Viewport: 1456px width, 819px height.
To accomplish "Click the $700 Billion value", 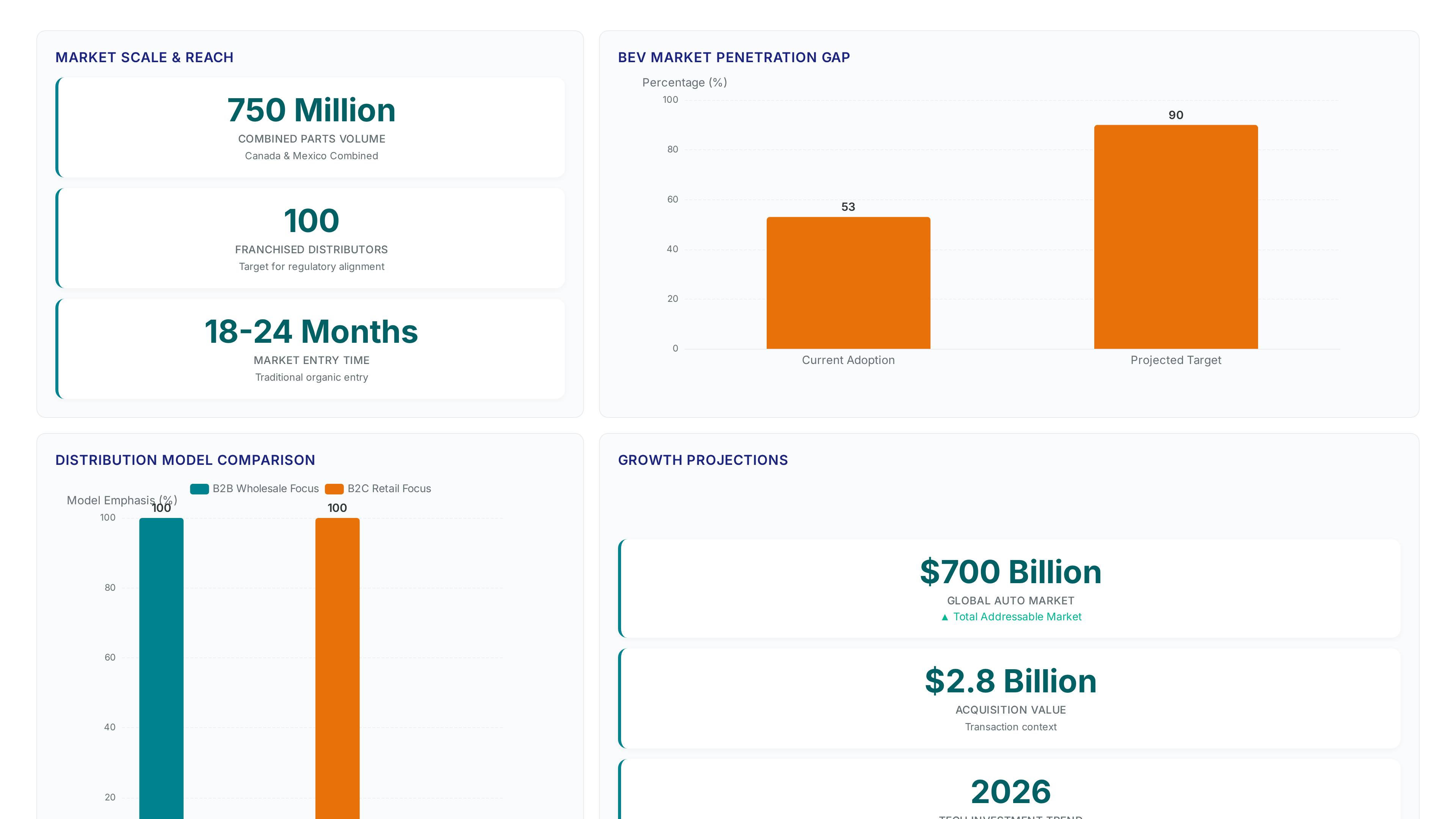I will 1010,571.
